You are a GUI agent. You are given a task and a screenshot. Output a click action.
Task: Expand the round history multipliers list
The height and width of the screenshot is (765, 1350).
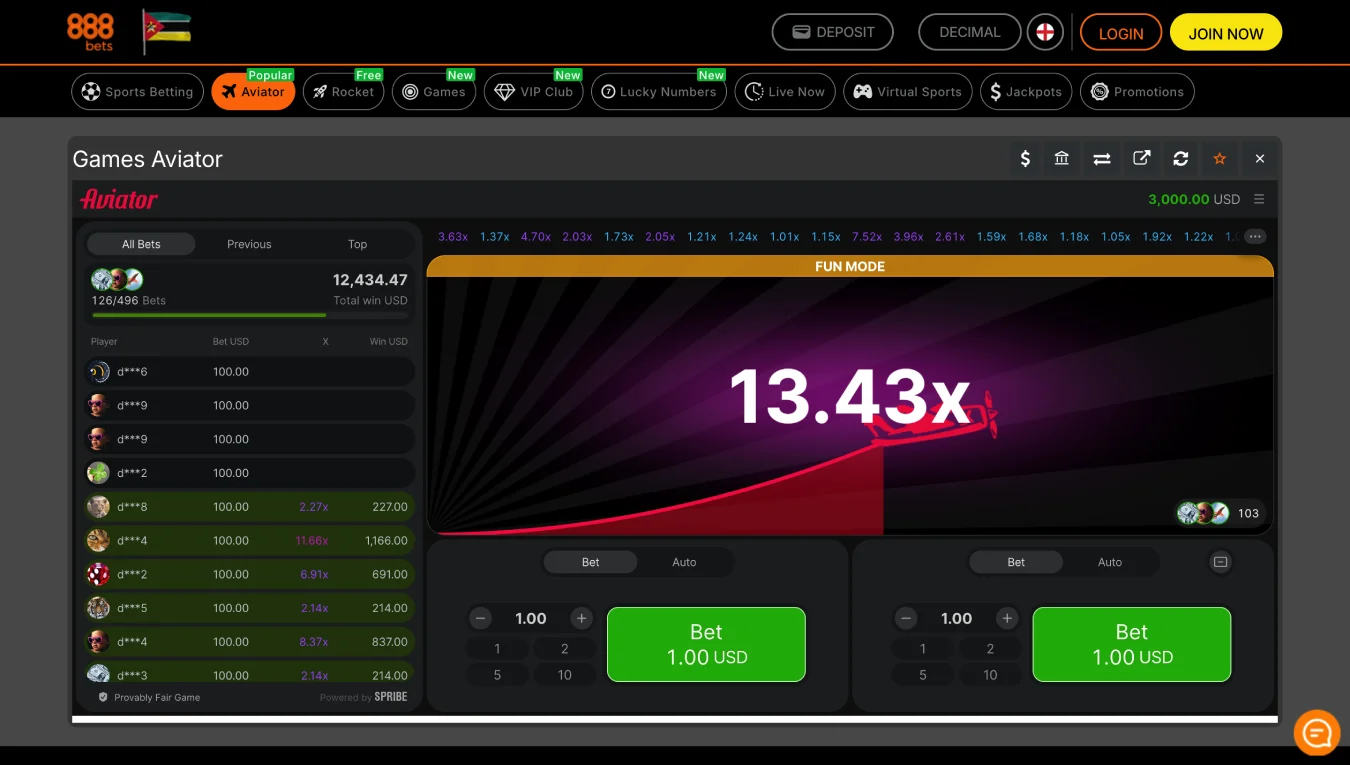1255,237
